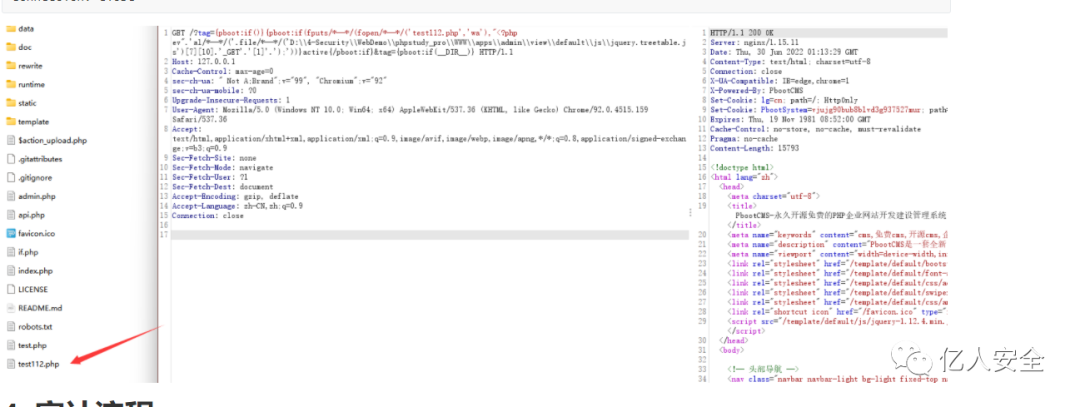Select the doc folder icon

pos(10,48)
